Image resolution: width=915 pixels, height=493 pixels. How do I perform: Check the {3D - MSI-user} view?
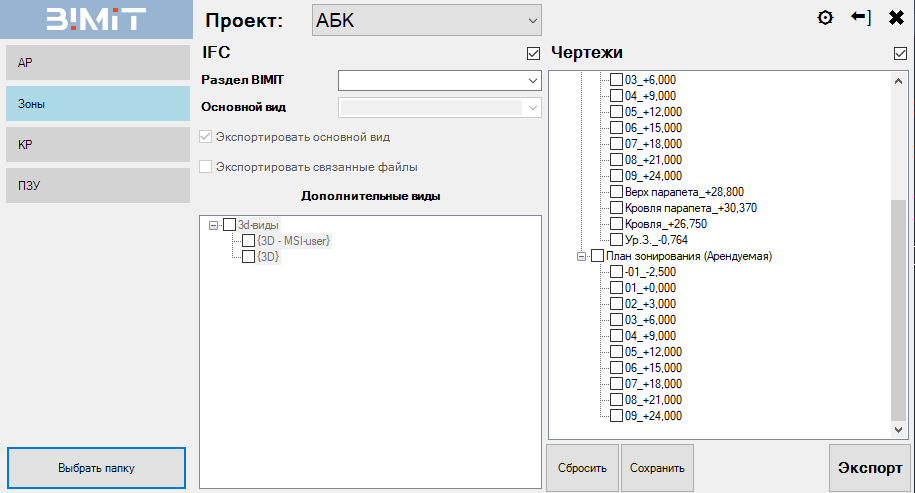[x=249, y=241]
